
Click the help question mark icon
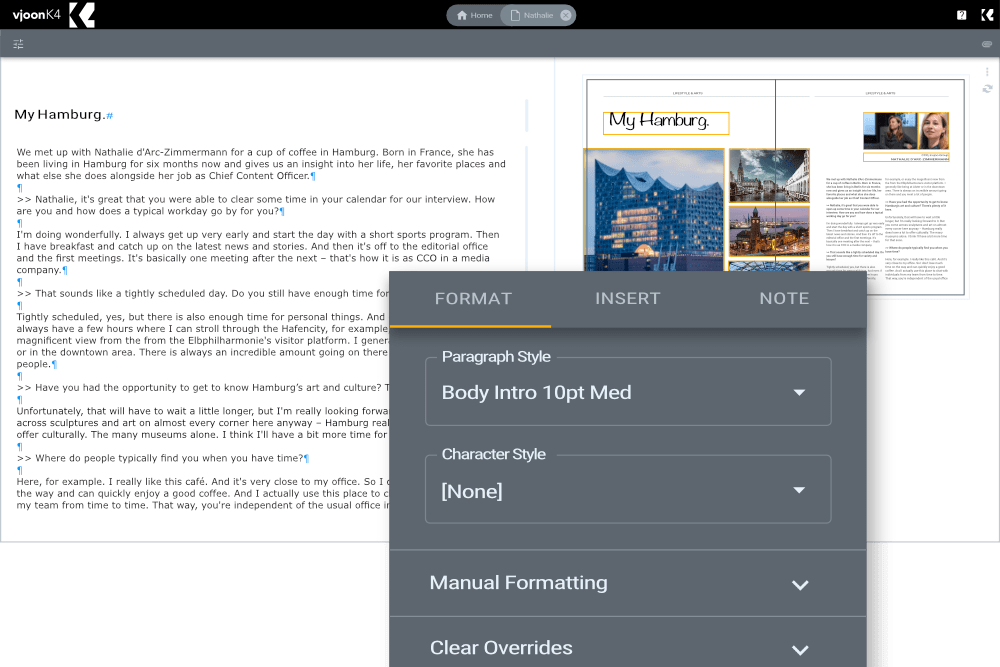pos(961,15)
